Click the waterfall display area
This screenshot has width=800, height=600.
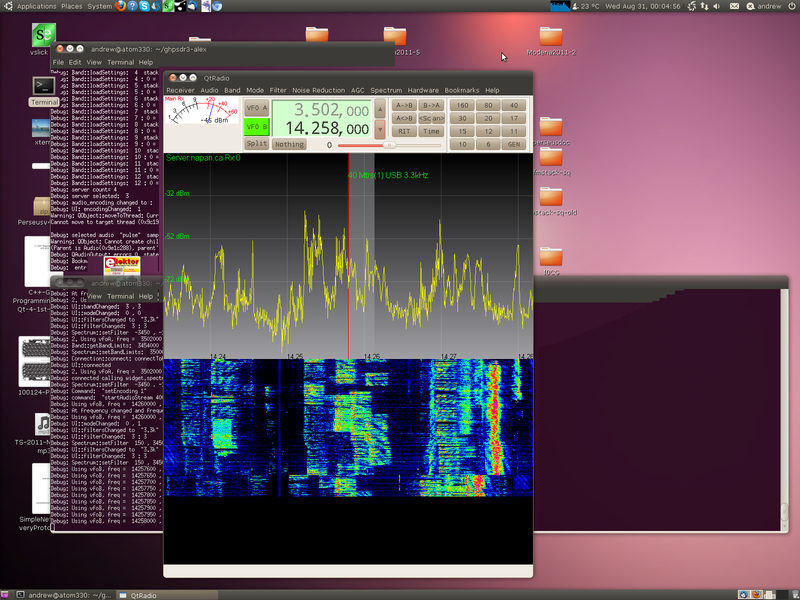pyautogui.click(x=348, y=428)
